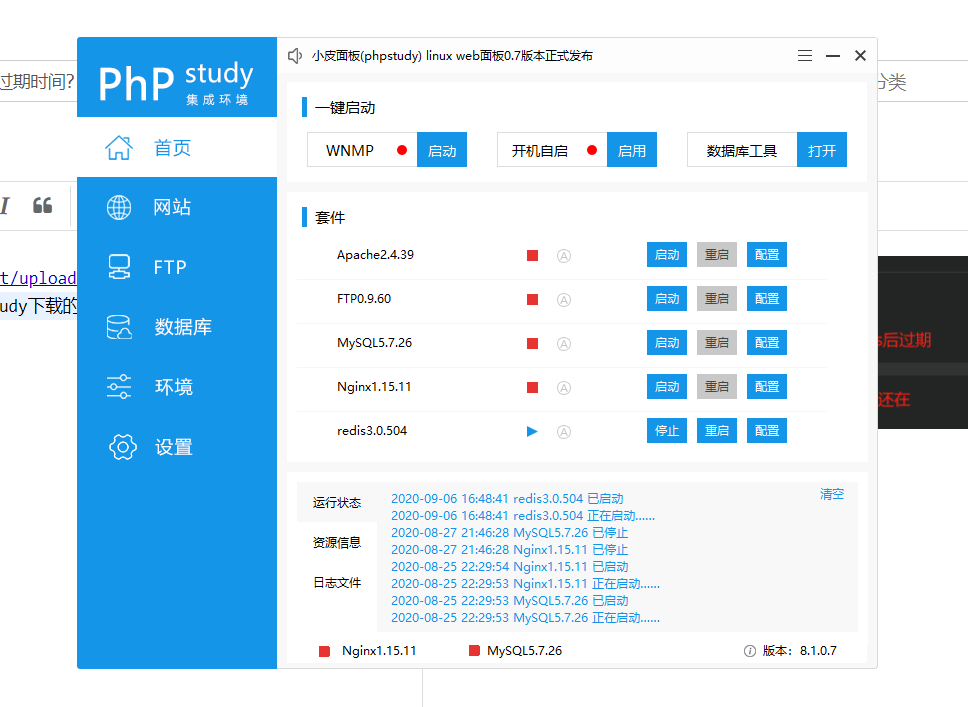
Task: Toggle auto-start (A) icon for MySQL5.7.26
Action: [x=564, y=344]
